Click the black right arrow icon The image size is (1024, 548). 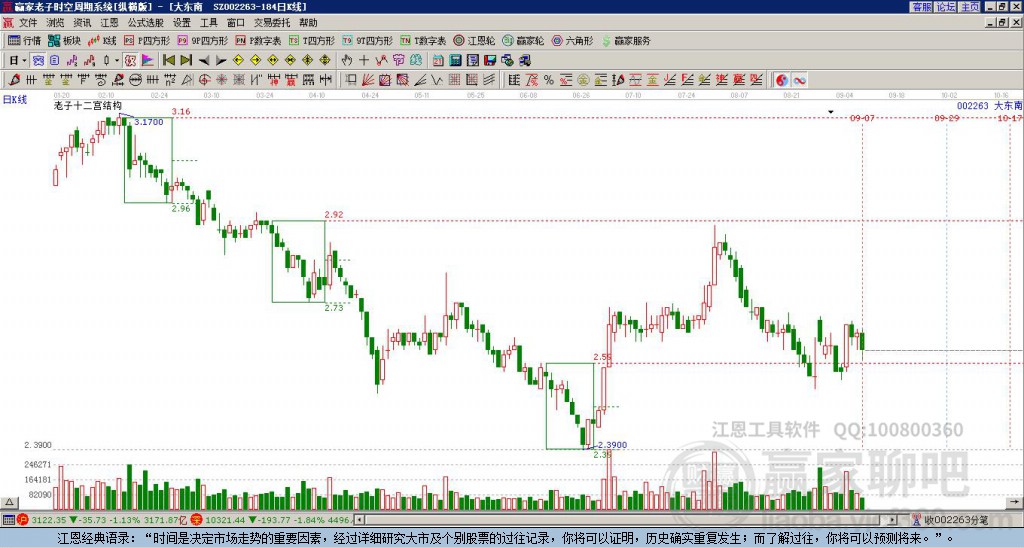coord(221,61)
